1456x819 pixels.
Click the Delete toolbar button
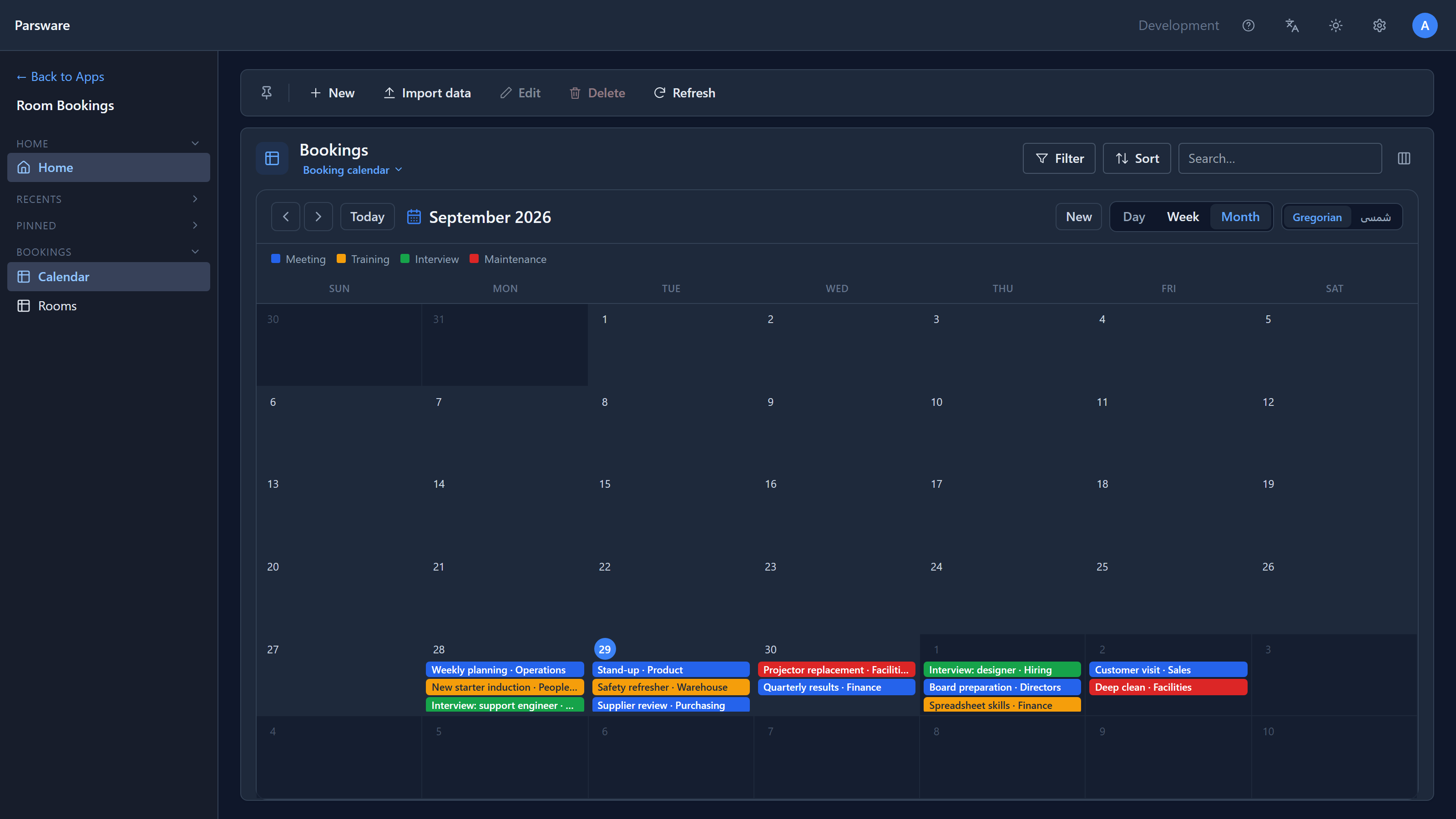coord(597,93)
